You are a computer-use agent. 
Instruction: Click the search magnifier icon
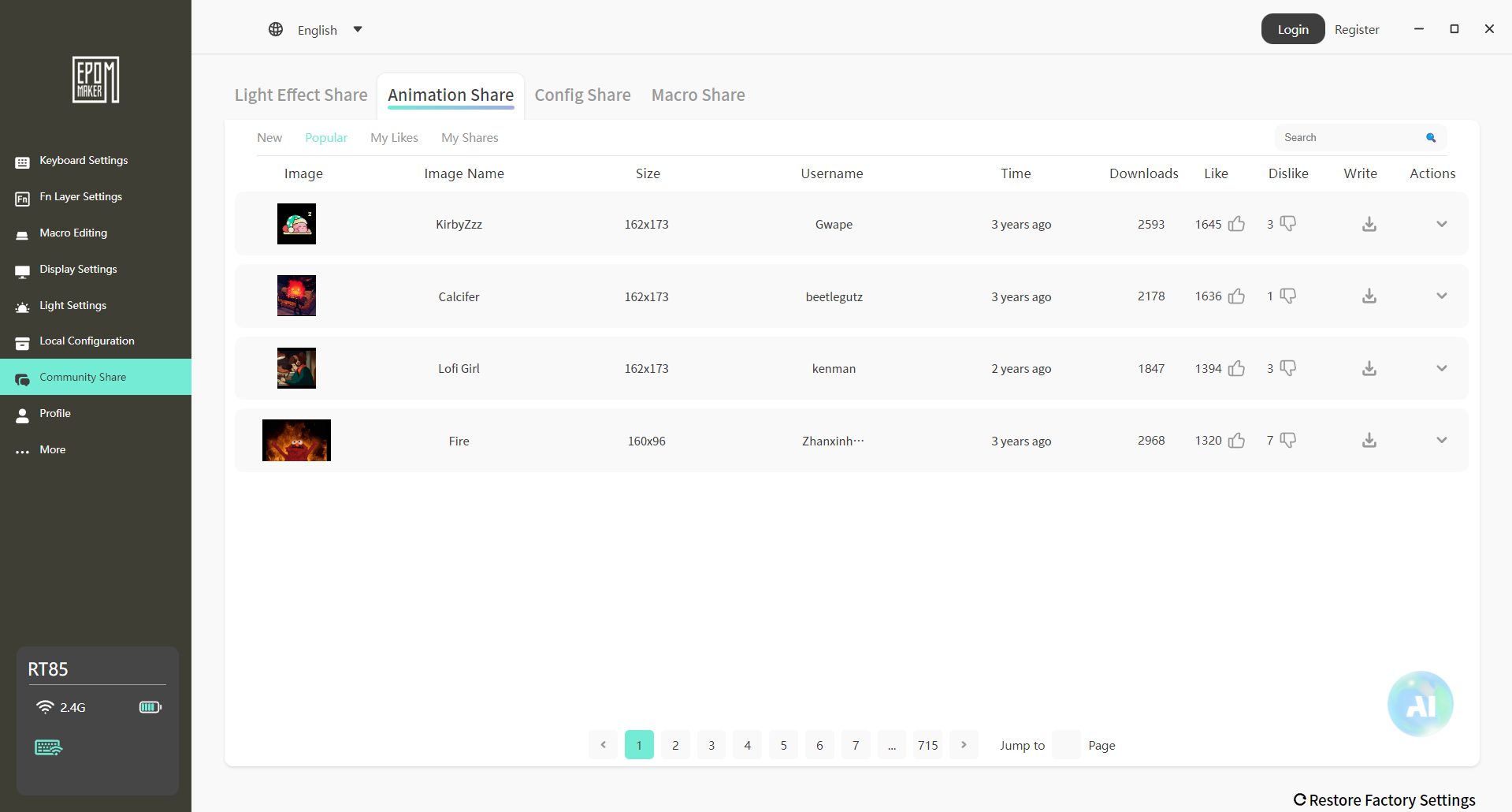(x=1431, y=138)
